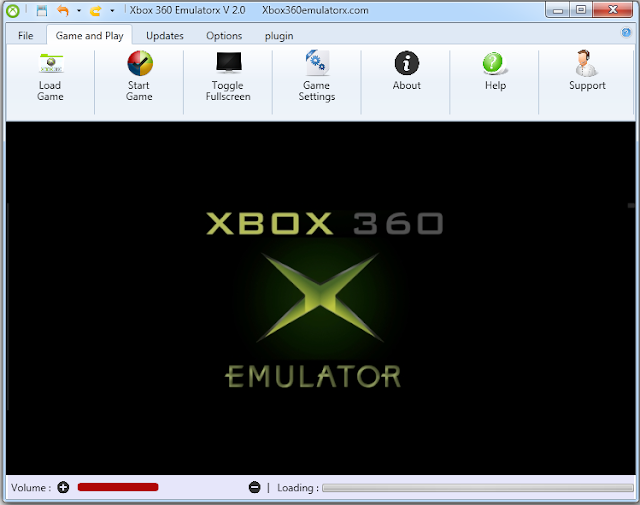Switch to the Options tab
The image size is (640, 505).
pyautogui.click(x=224, y=36)
